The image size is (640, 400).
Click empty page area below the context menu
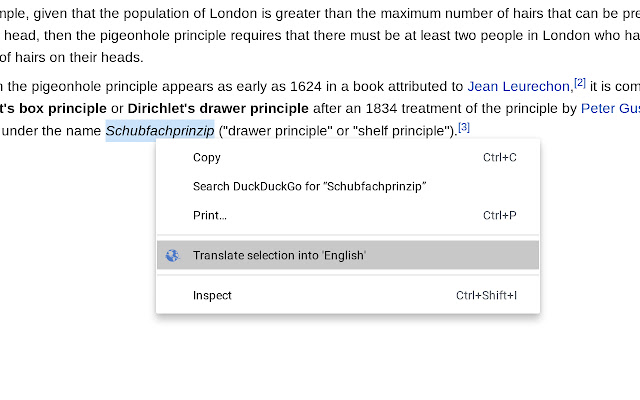click(x=320, y=360)
